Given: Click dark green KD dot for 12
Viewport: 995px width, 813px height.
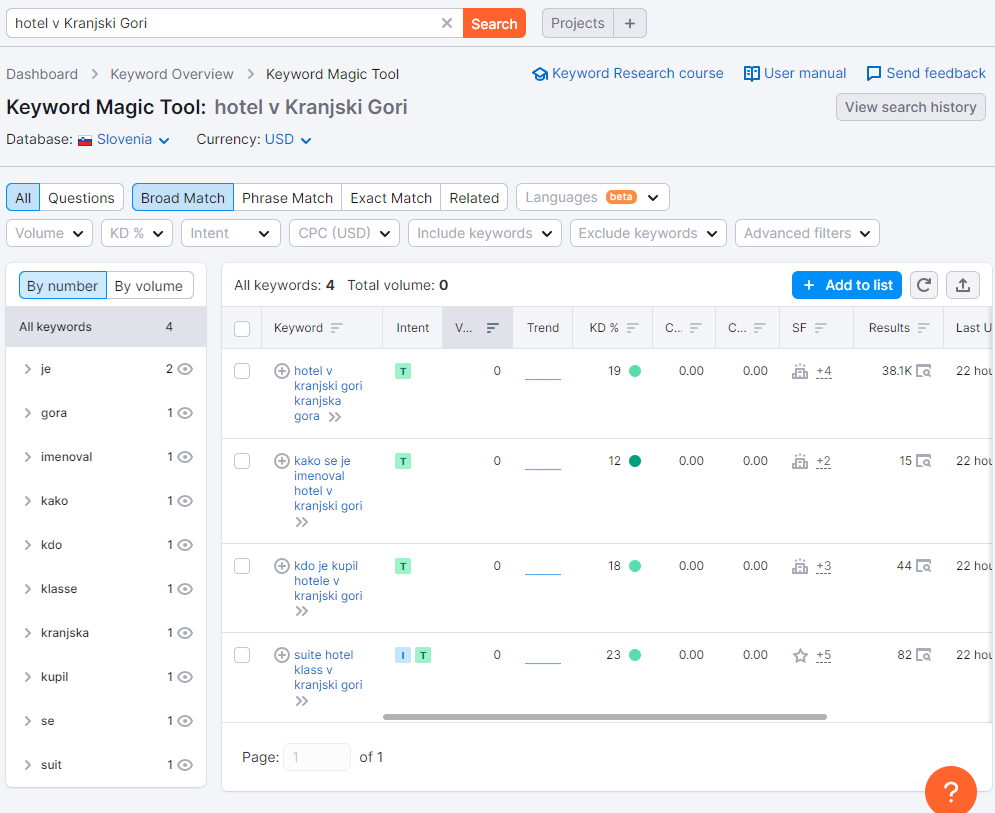Looking at the screenshot, I should click(635, 461).
